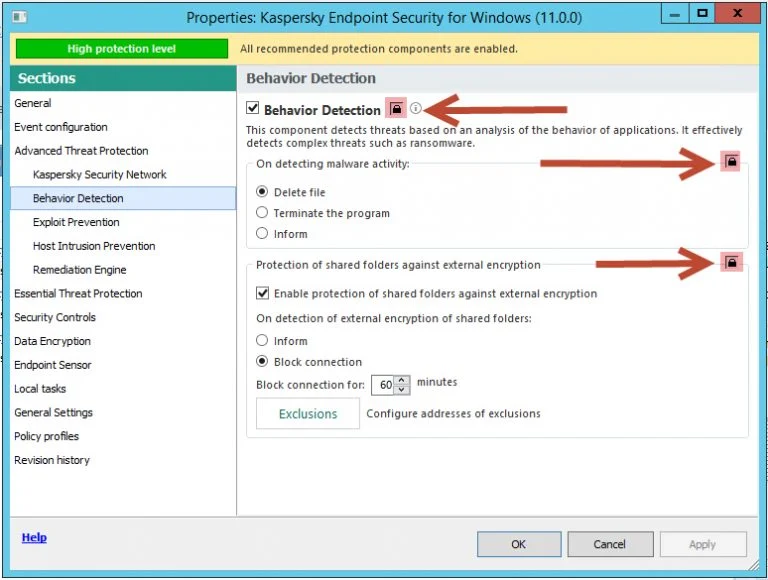Click the info icon next to Behavior Detection
The width and height of the screenshot is (768, 580).
point(415,108)
